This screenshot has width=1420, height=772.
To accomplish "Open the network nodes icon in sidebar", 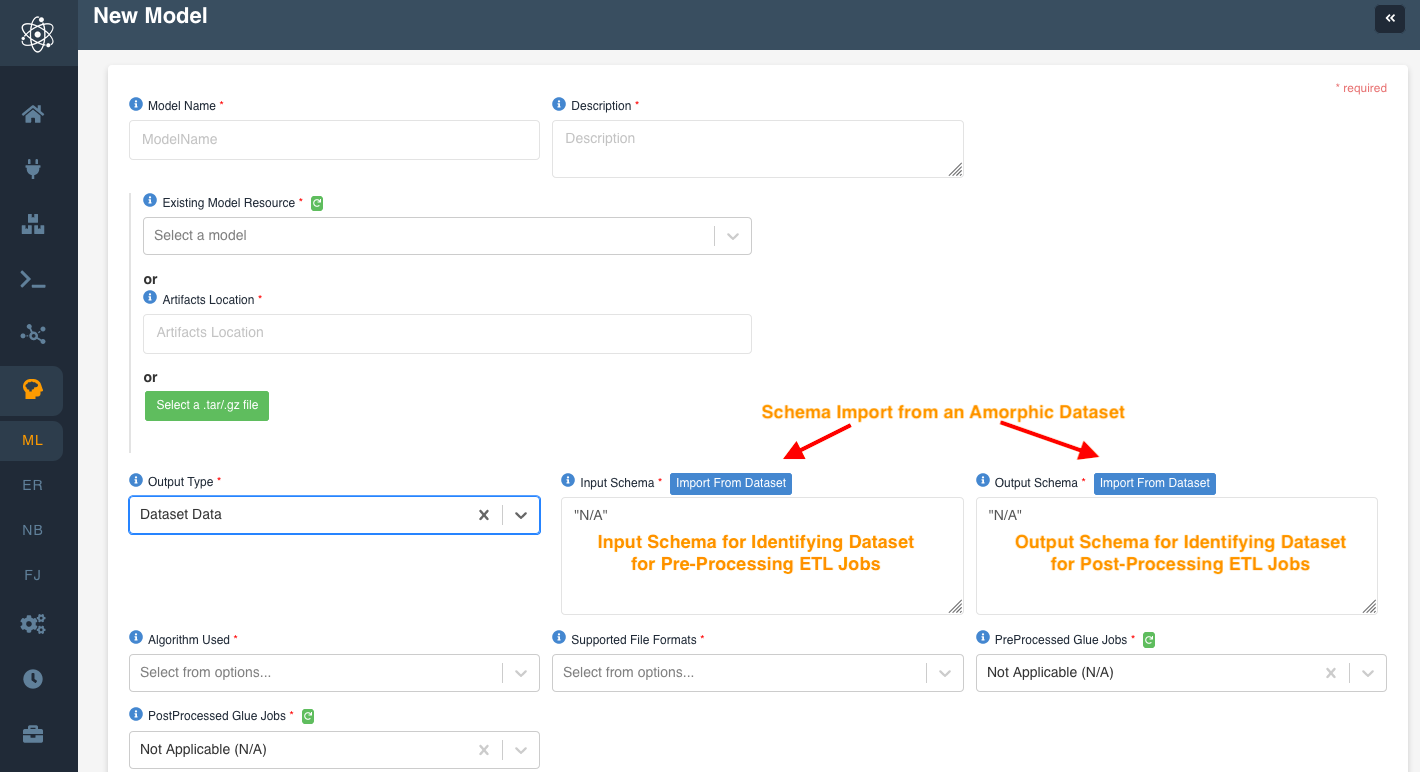I will tap(33, 334).
